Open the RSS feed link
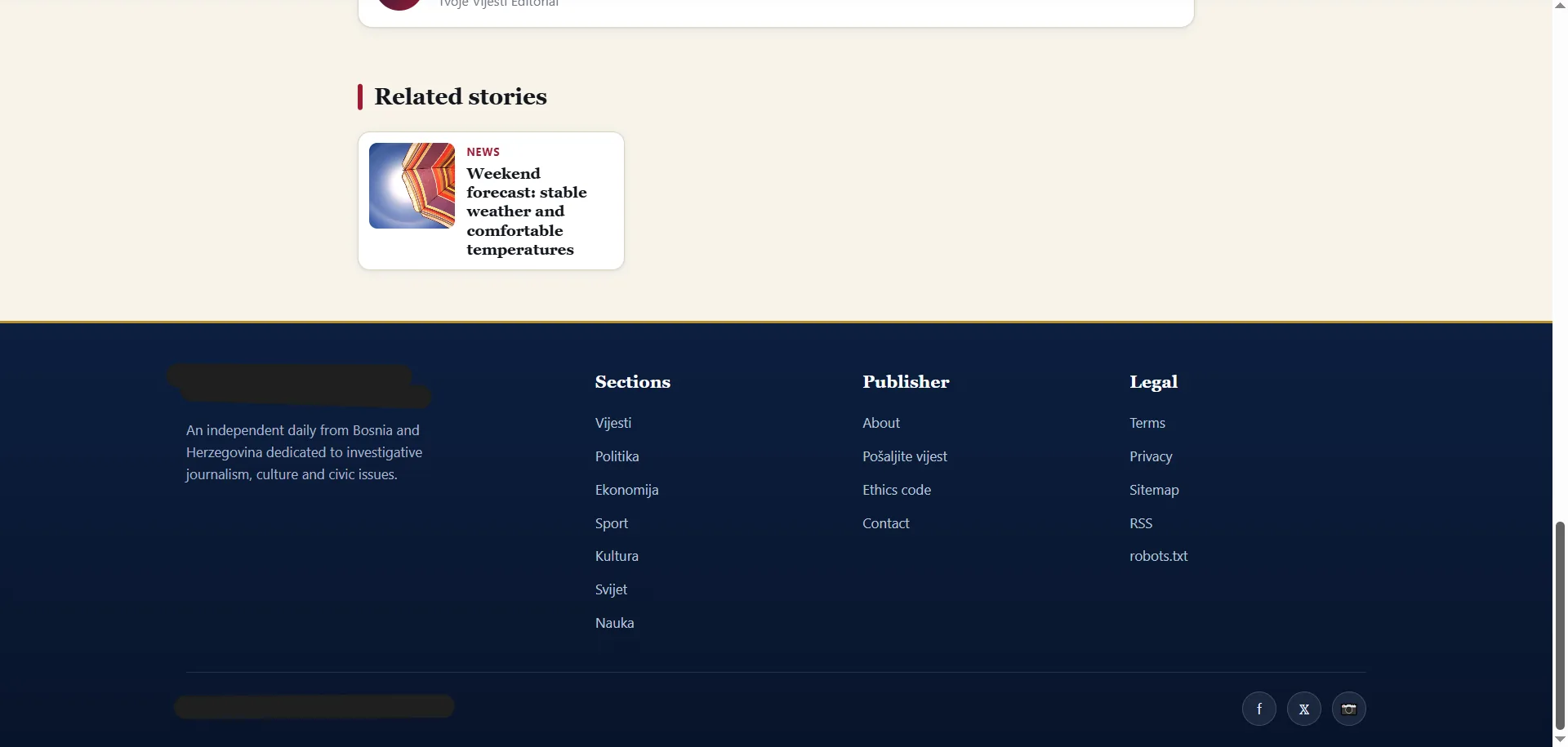The height and width of the screenshot is (747, 1568). (1140, 523)
